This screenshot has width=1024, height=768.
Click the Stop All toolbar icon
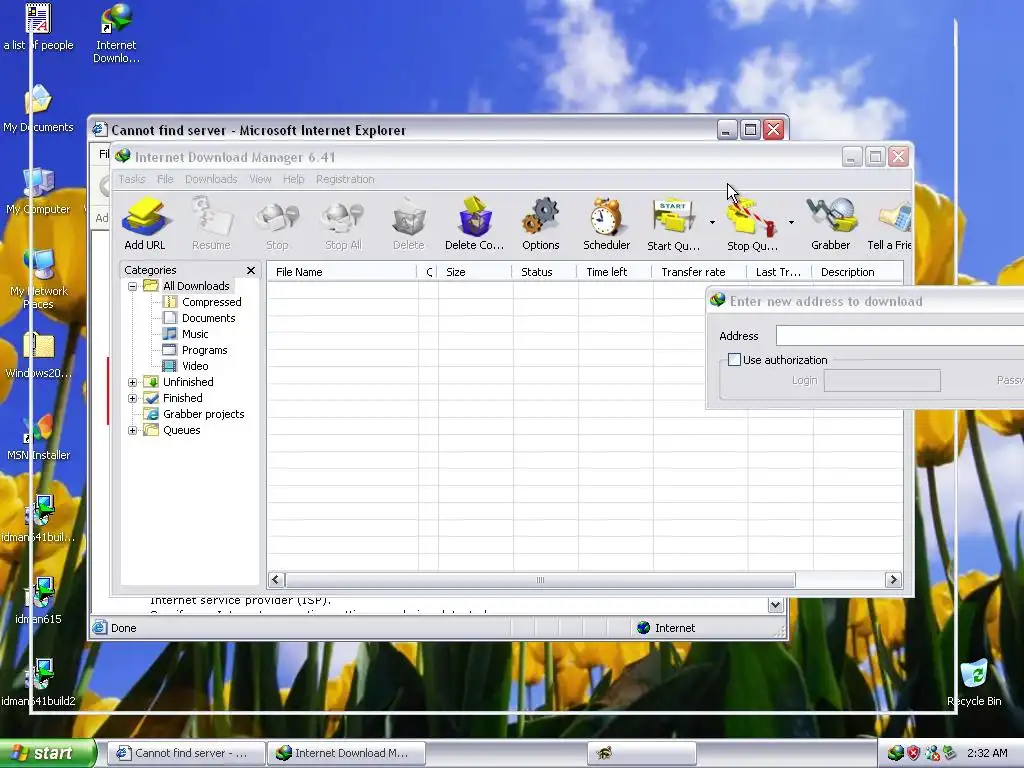click(343, 224)
